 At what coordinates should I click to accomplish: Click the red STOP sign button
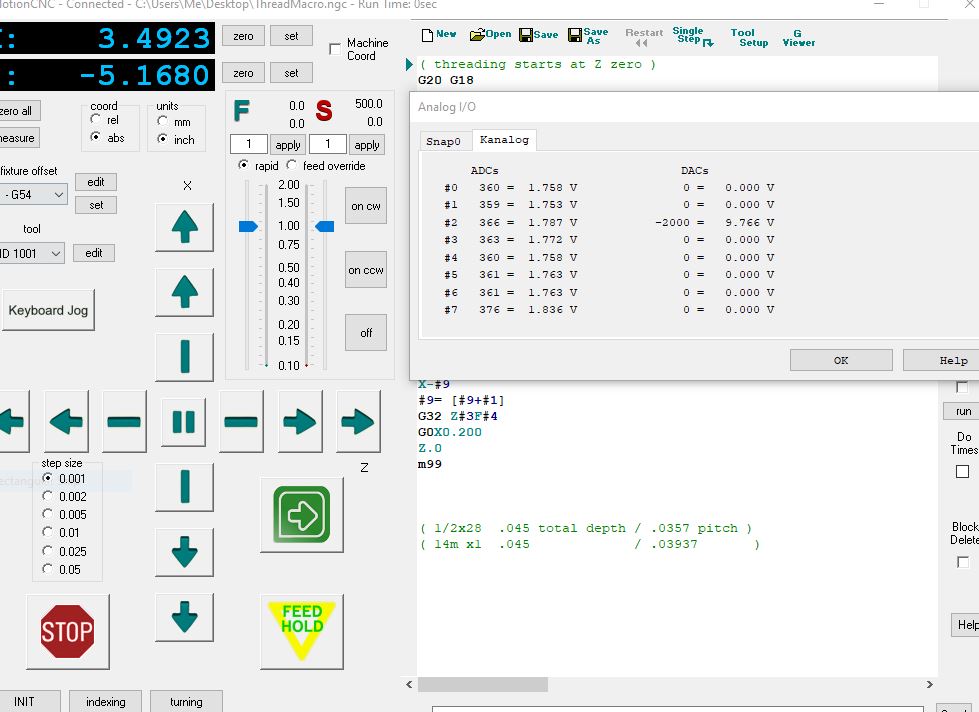67,631
